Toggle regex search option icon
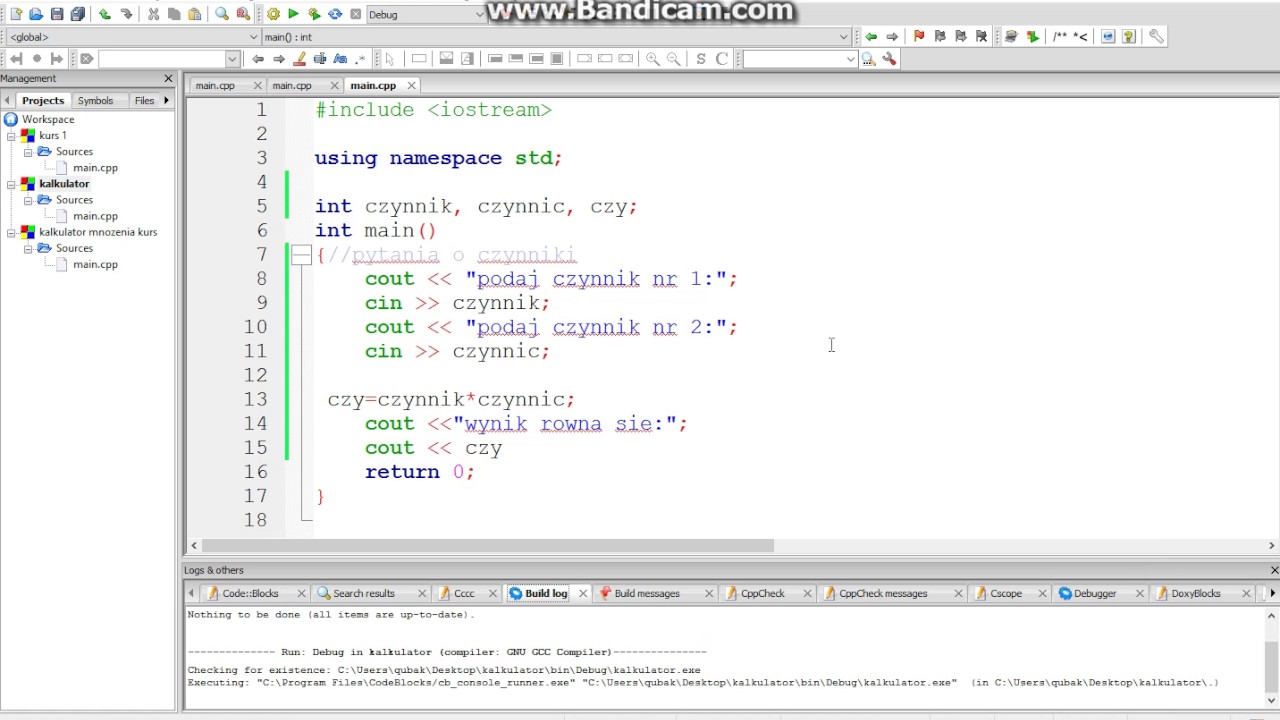The width and height of the screenshot is (1280, 720). click(x=360, y=59)
